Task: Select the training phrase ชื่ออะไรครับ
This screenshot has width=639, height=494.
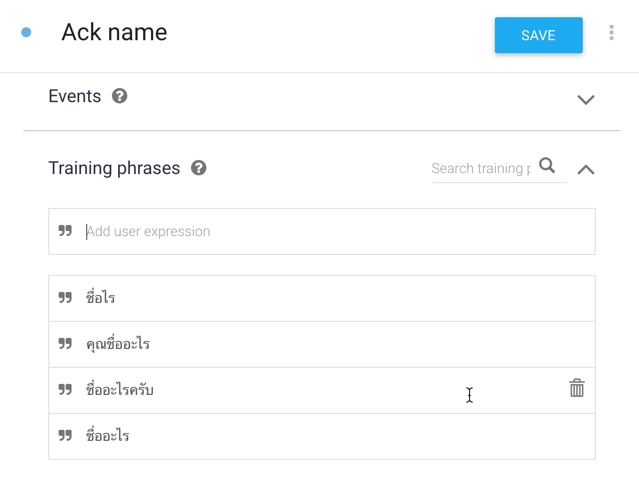Action: pyautogui.click(x=120, y=390)
